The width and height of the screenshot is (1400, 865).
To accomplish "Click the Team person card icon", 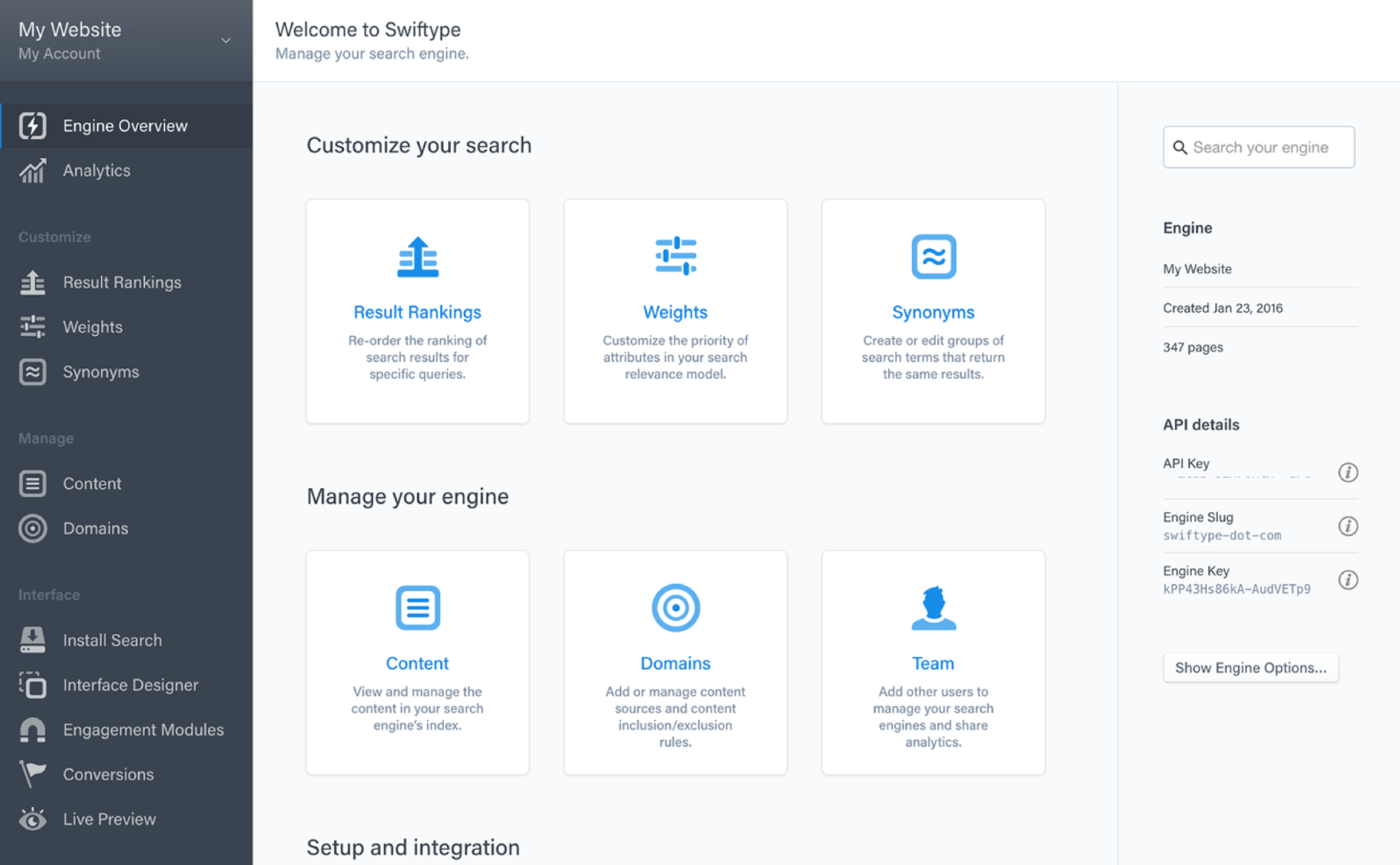I will [933, 608].
